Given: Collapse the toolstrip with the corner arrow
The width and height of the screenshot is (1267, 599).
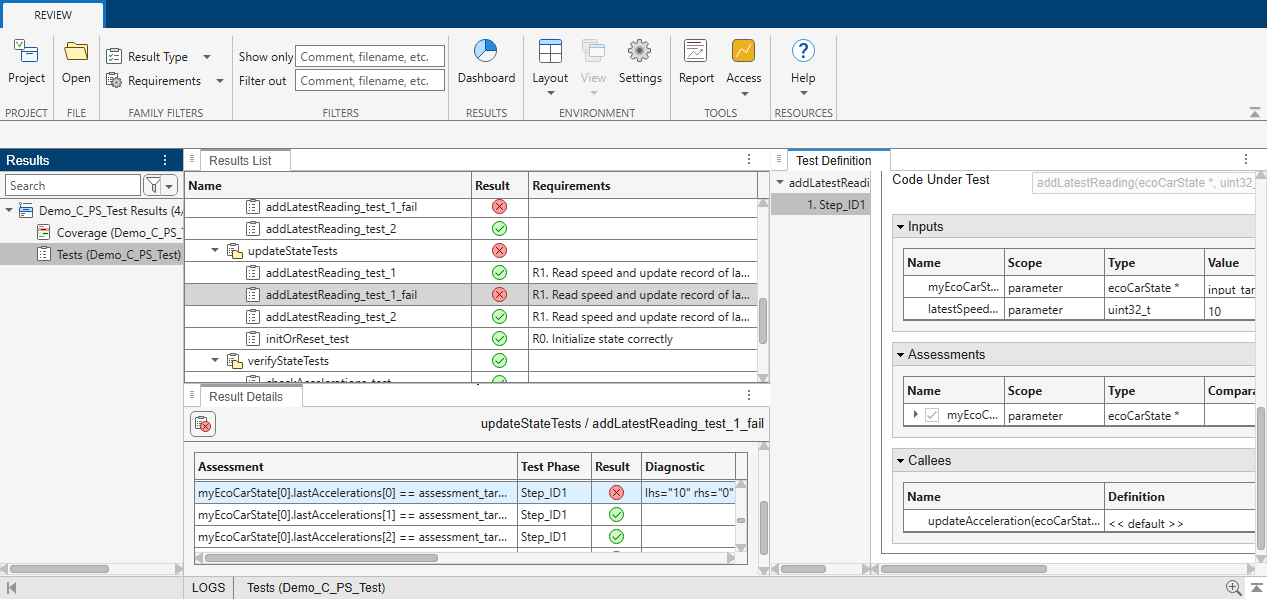Looking at the screenshot, I should pos(1255,112).
